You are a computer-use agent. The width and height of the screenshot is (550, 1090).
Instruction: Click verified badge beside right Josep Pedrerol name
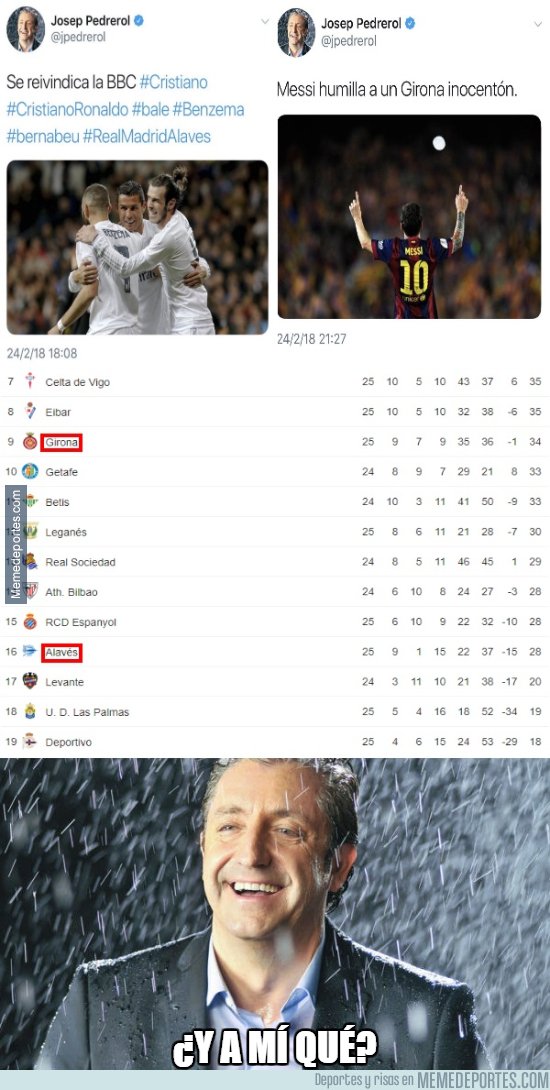(410, 23)
